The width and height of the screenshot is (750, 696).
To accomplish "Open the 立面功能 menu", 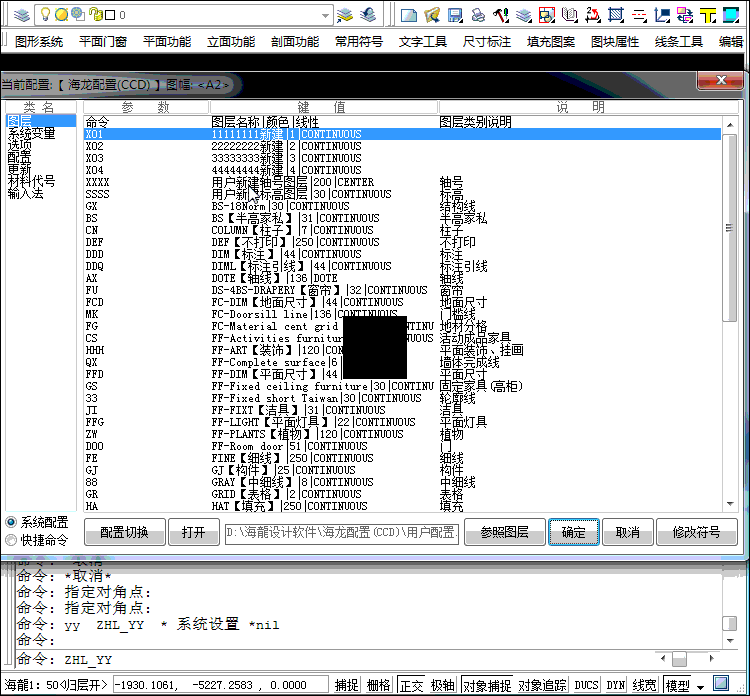I will [x=231, y=42].
